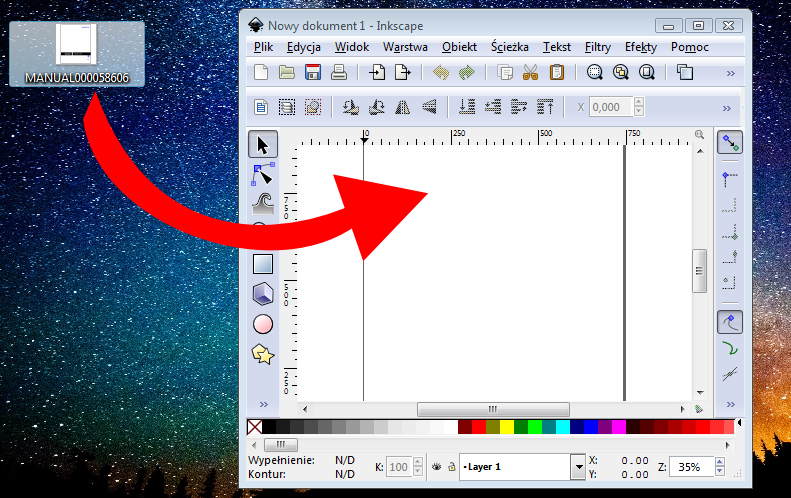Toggle Layer 1 visibility eye
Screen dimensions: 791x498
(x=436, y=467)
